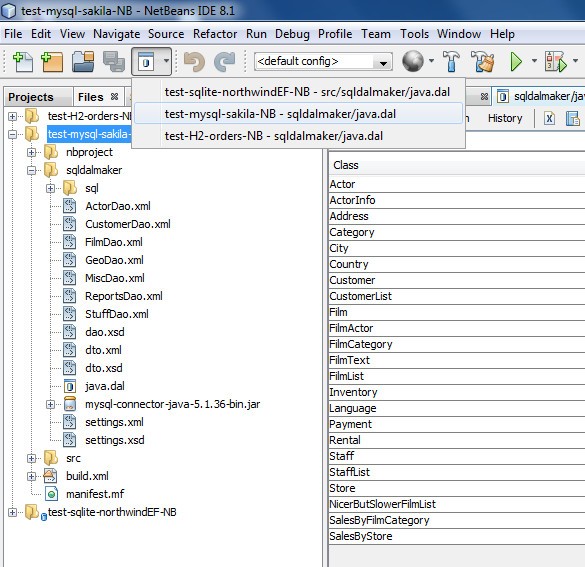Image resolution: width=585 pixels, height=567 pixels.
Task: Click the Class column header
Action: coord(457,165)
